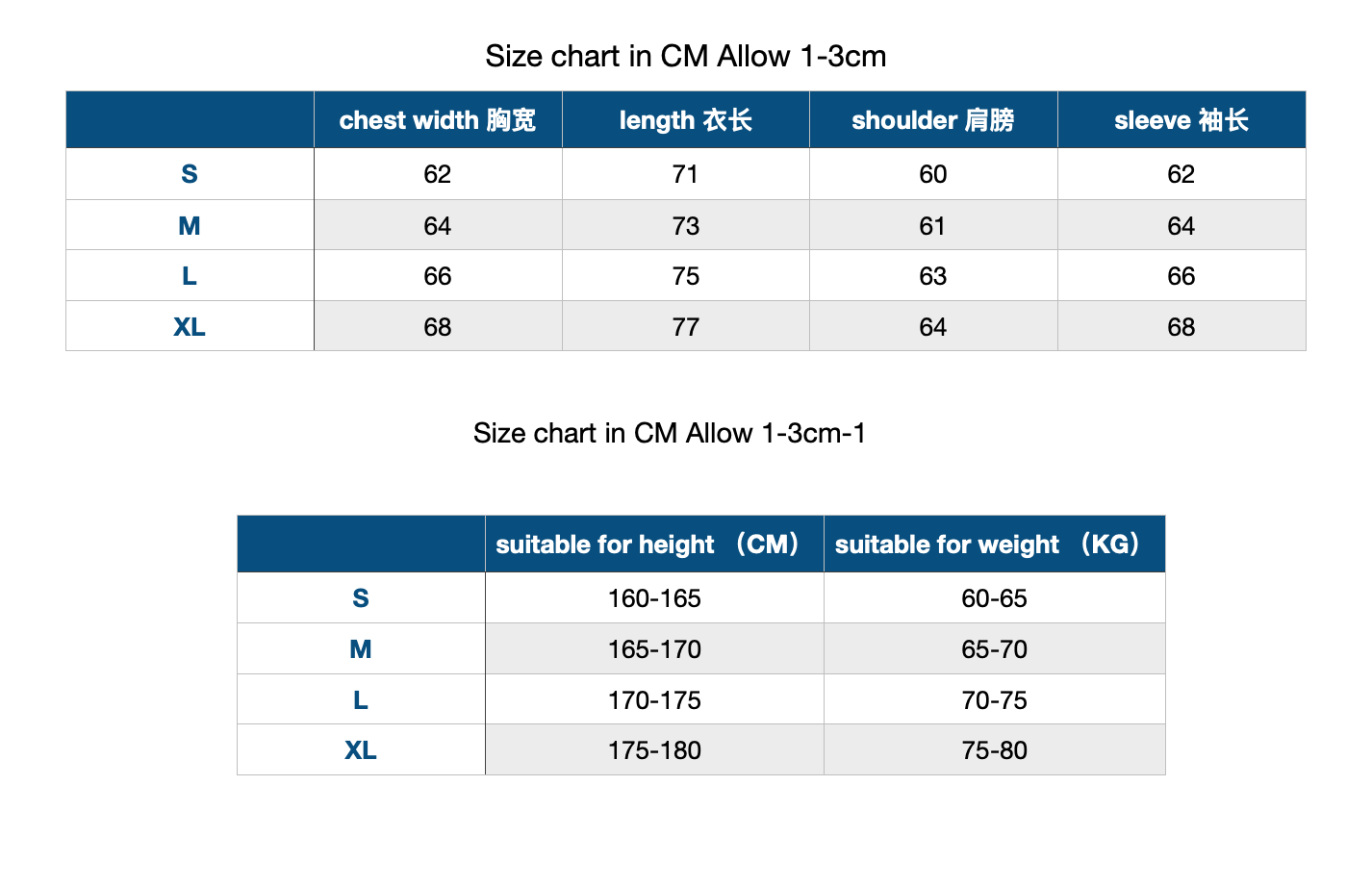Viewport: 1372px width, 887px height.
Task: Click the XL shoulder value 64
Action: (932, 327)
